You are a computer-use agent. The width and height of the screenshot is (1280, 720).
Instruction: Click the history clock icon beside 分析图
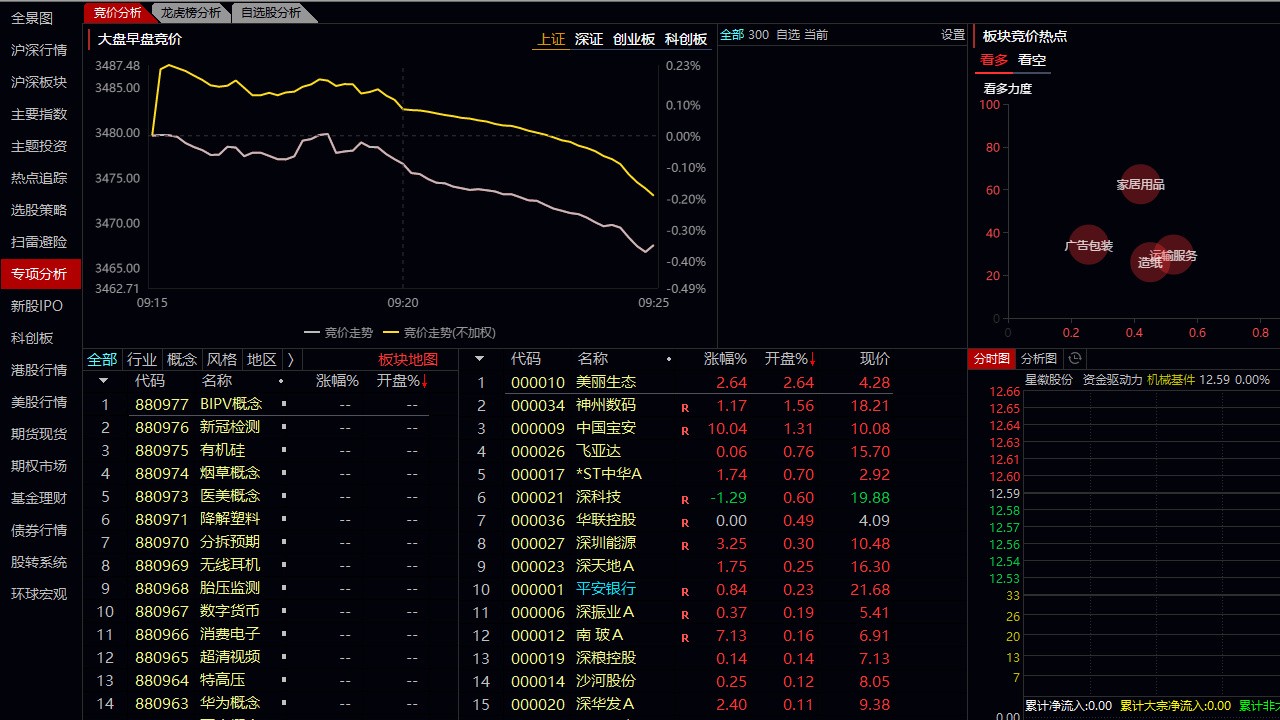(x=1075, y=358)
